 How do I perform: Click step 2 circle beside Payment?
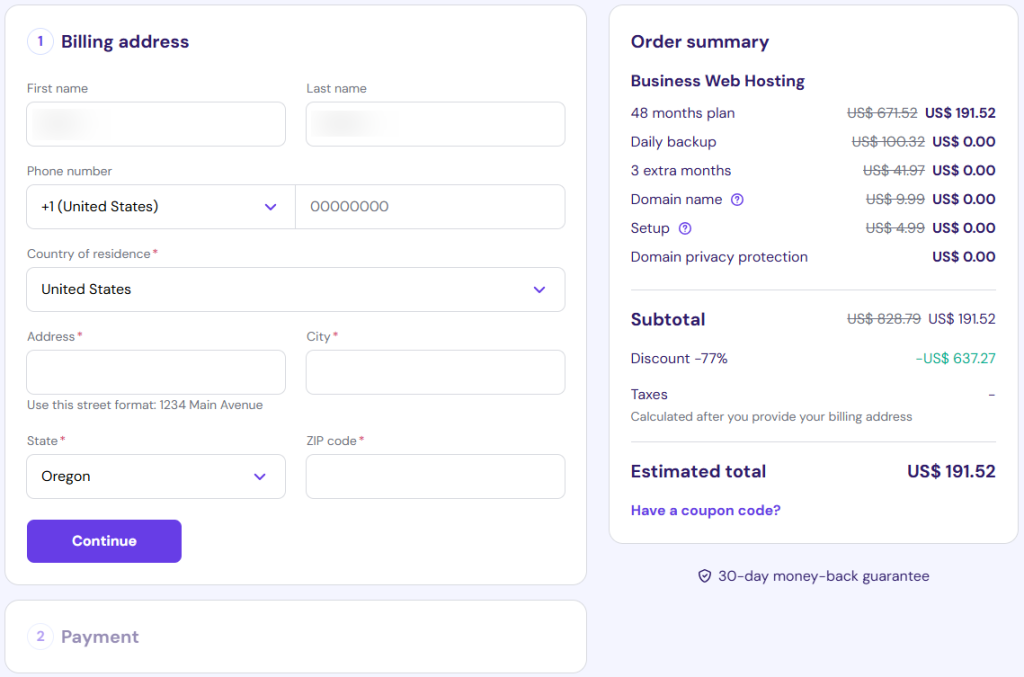[40, 636]
